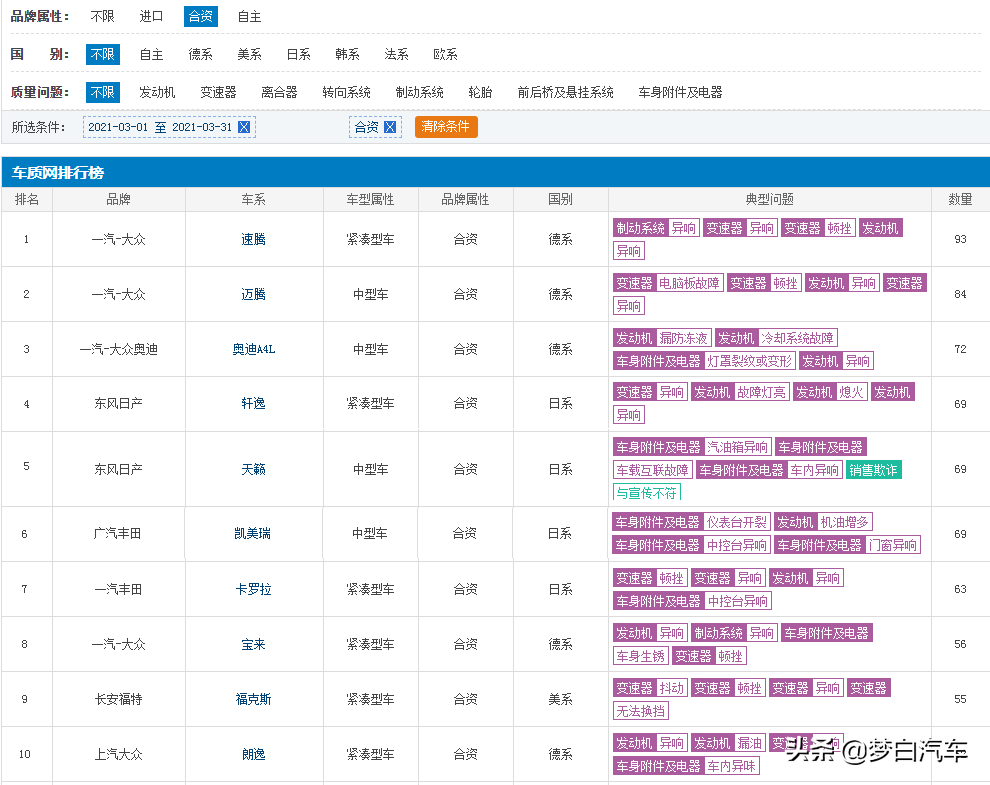Click 中控台异响 tag in 卡罗拉 row
The width and height of the screenshot is (990, 785).
[x=692, y=601]
